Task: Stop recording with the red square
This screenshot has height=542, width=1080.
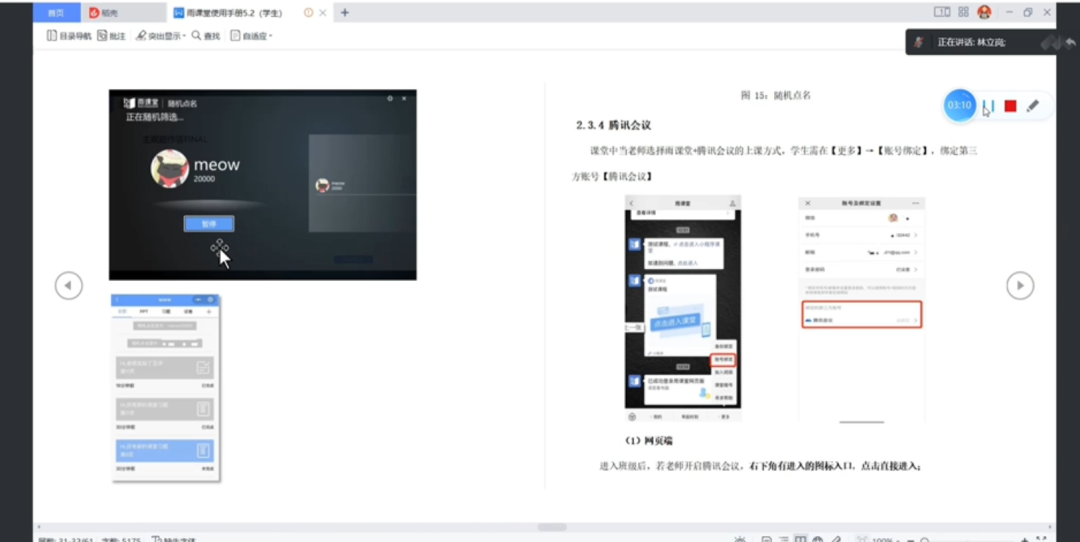Action: click(1011, 106)
